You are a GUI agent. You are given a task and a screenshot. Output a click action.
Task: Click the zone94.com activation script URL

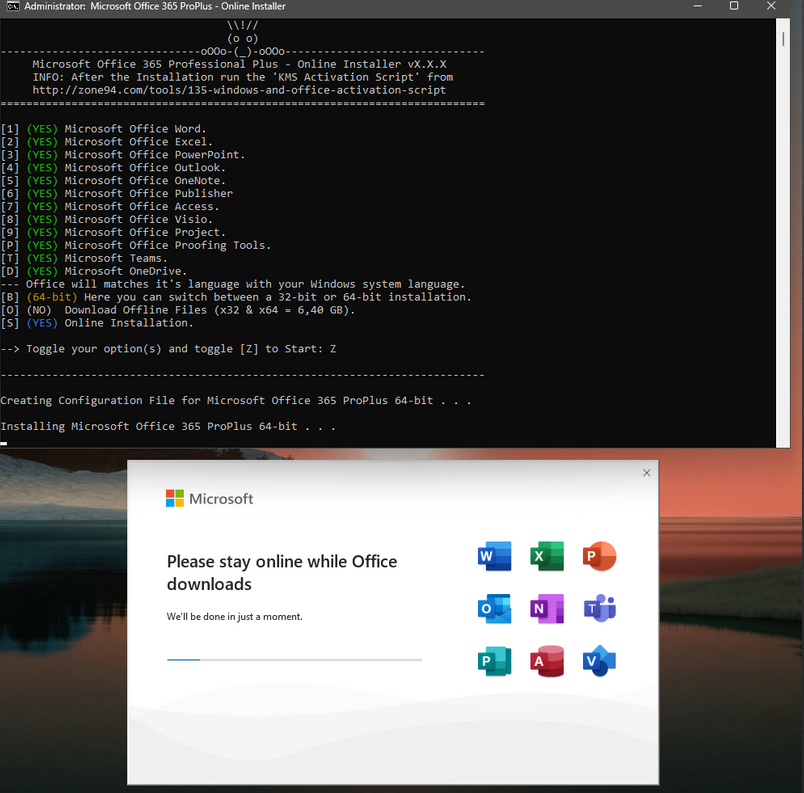click(x=239, y=90)
